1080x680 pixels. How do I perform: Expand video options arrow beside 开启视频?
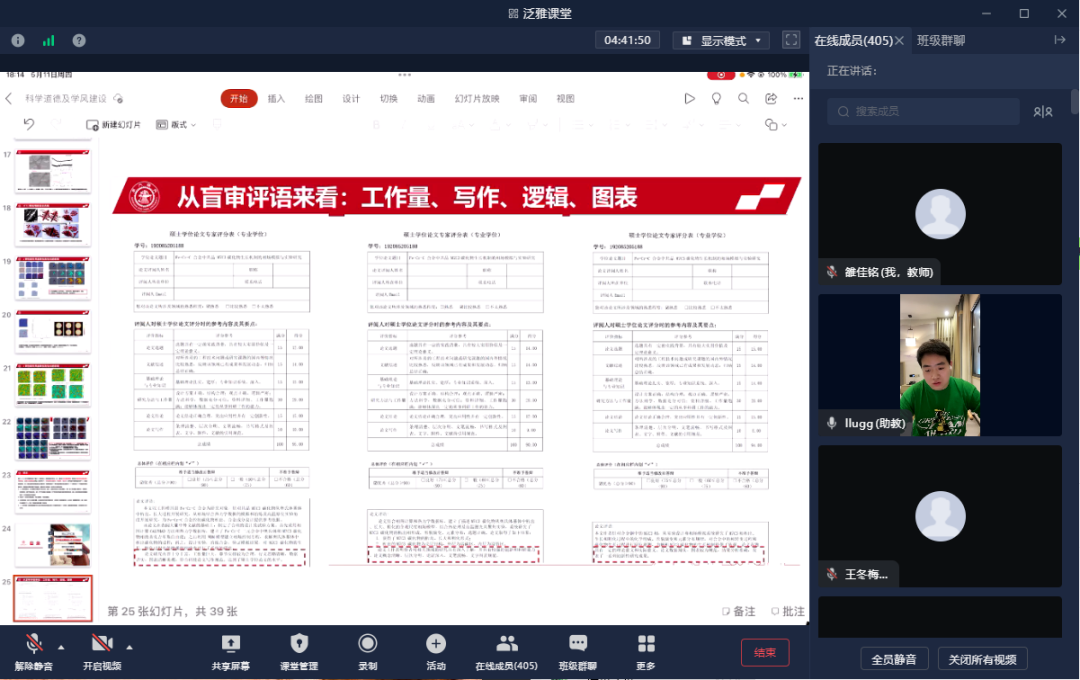click(129, 646)
